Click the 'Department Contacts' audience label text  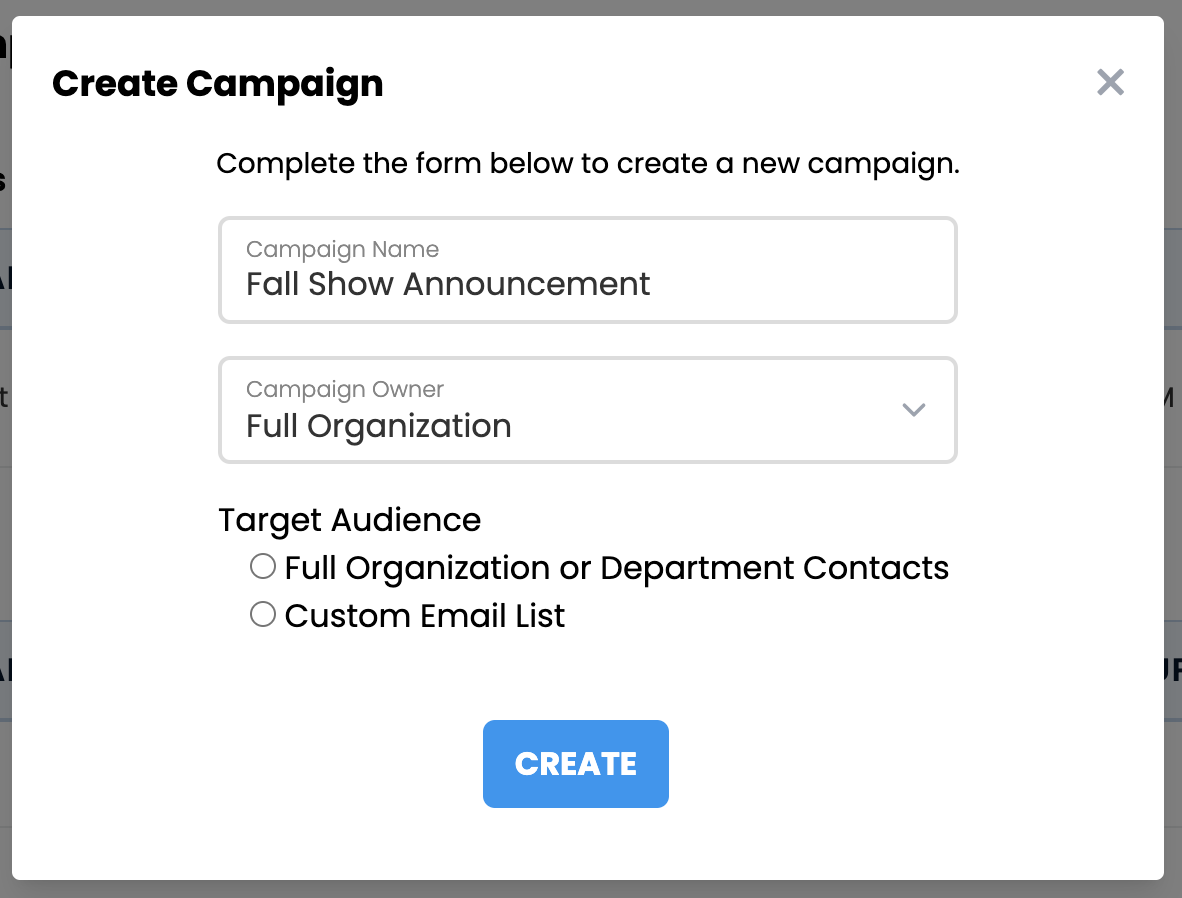[774, 568]
